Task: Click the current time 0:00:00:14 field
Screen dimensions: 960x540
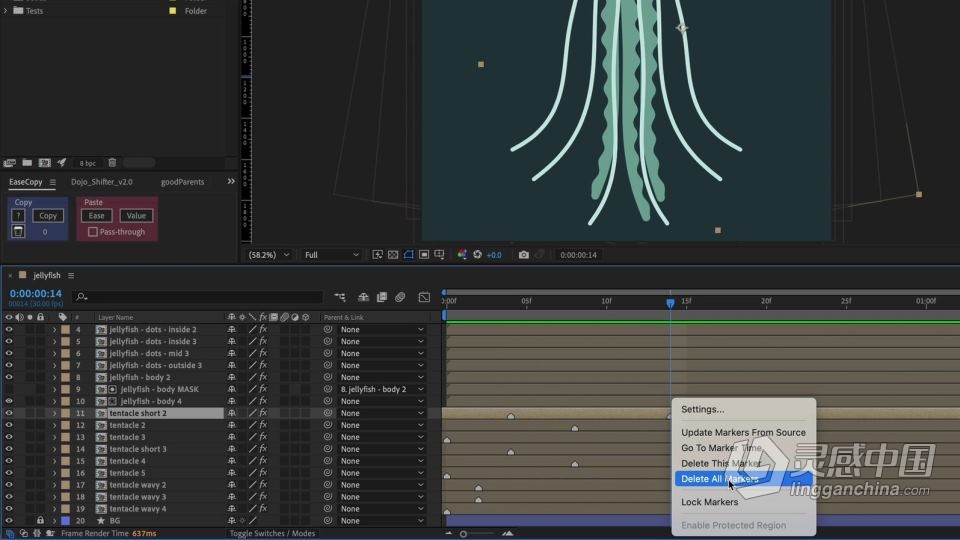Action: (x=36, y=294)
